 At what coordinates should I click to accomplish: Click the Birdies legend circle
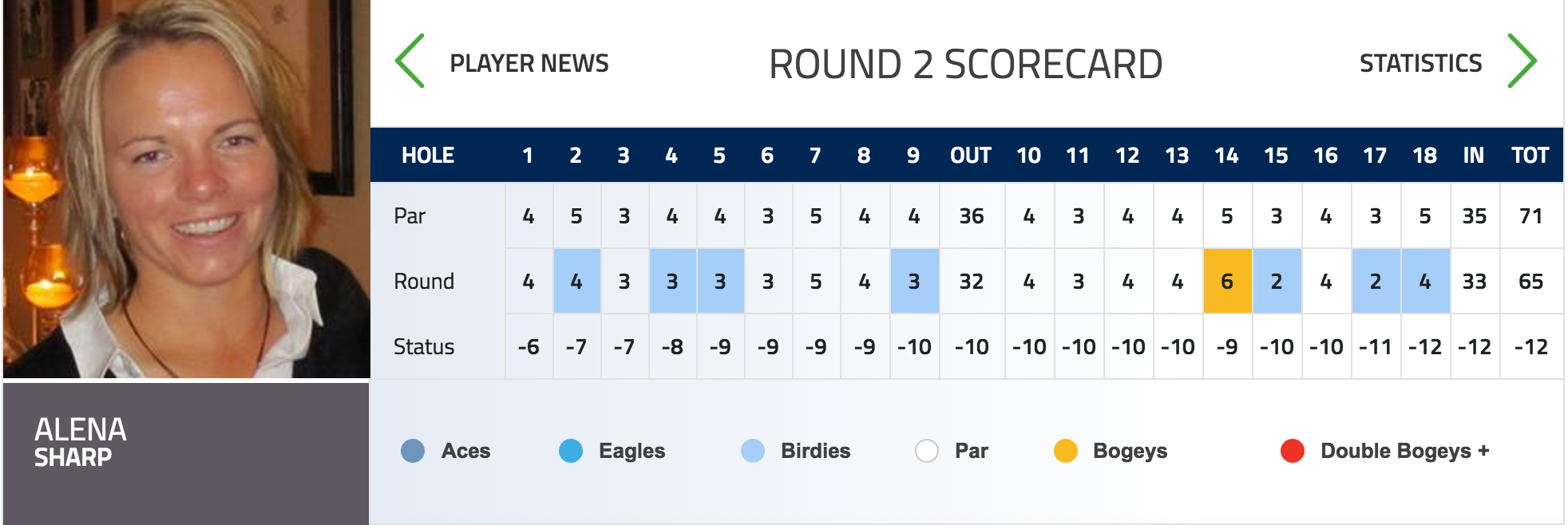(x=753, y=451)
